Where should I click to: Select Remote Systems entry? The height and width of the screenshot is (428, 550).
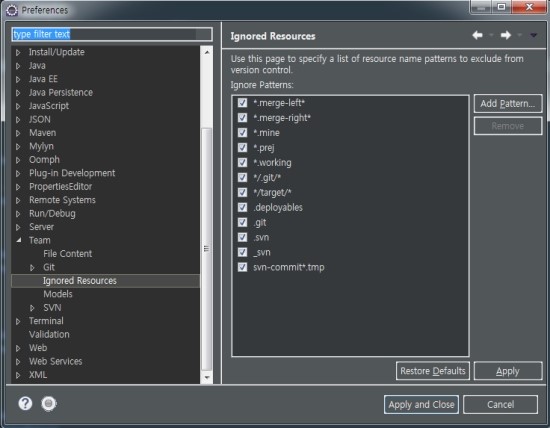[x=62, y=200]
